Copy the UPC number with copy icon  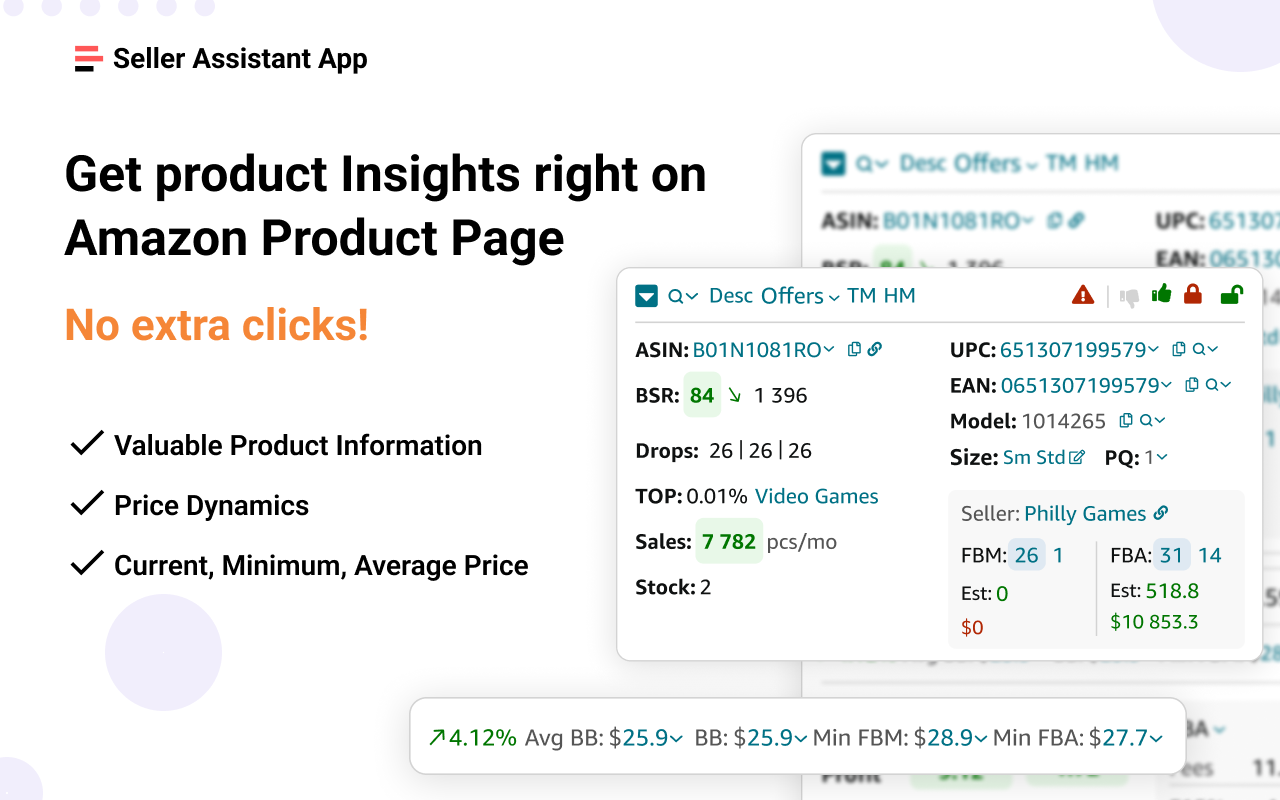(1178, 349)
